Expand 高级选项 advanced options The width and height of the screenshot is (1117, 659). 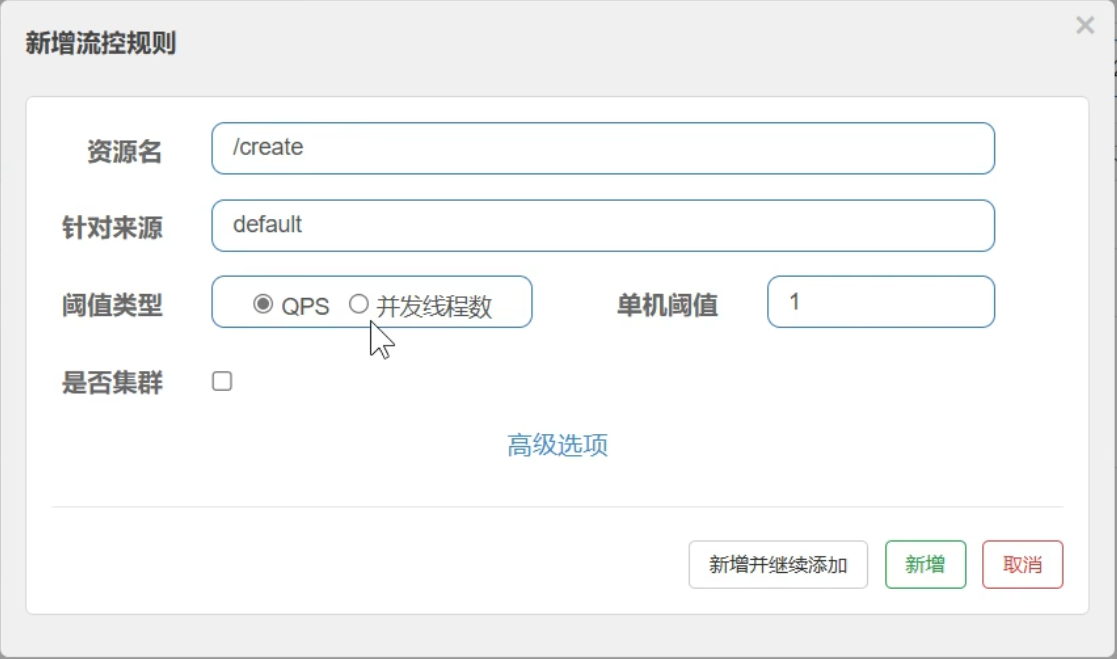click(557, 445)
